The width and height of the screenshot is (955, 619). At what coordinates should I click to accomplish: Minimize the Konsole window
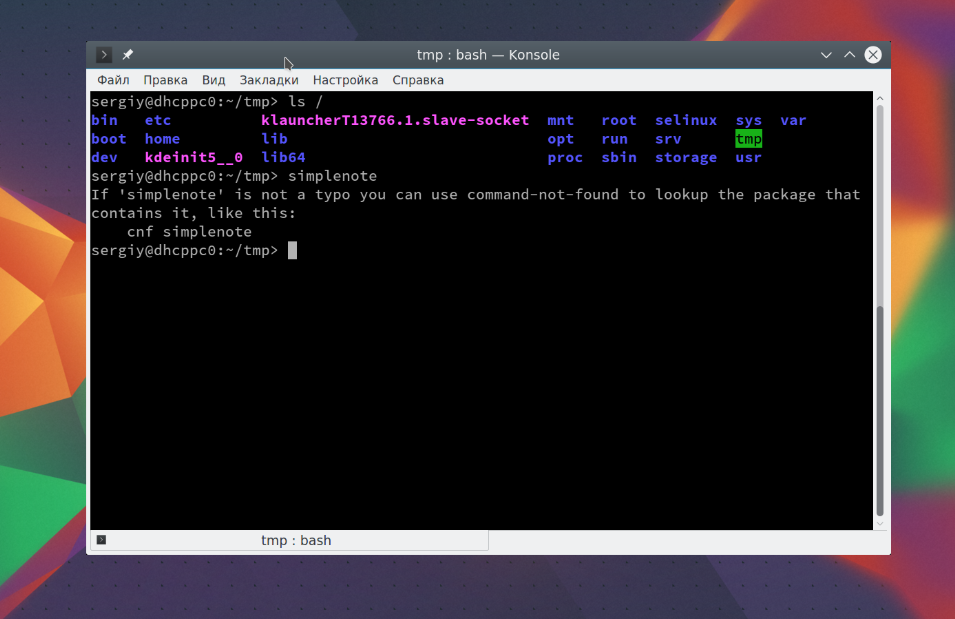[x=826, y=55]
